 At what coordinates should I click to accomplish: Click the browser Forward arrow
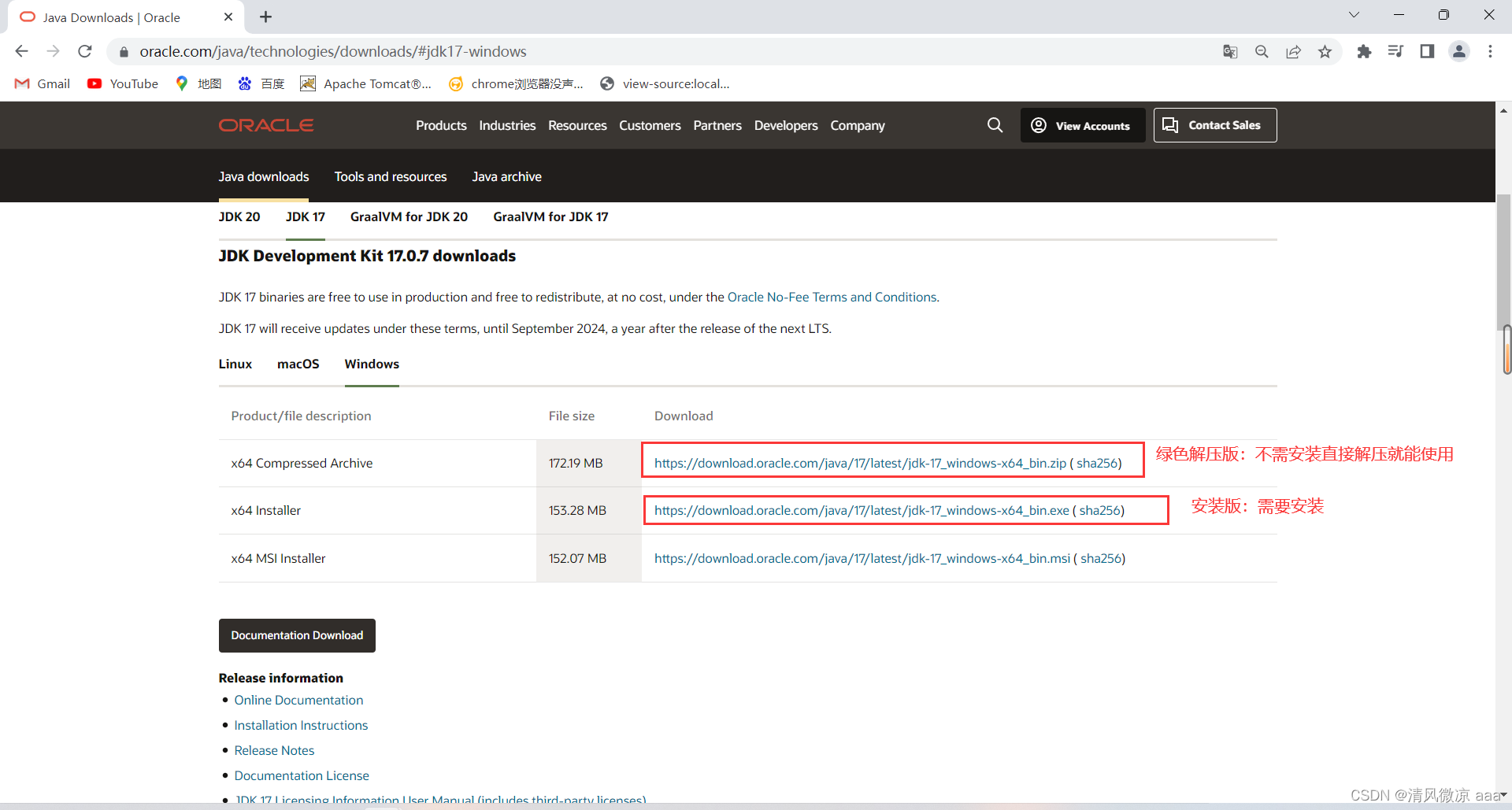coord(53,51)
